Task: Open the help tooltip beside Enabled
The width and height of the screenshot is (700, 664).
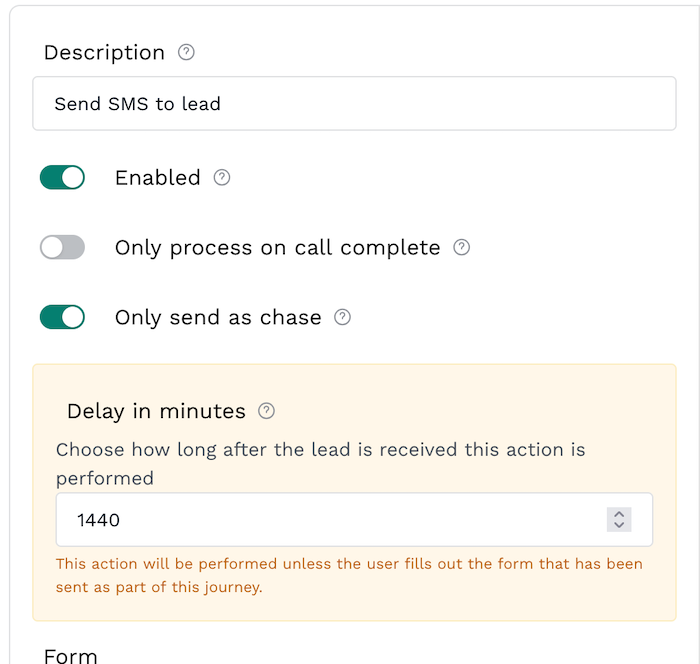Action: [x=222, y=178]
